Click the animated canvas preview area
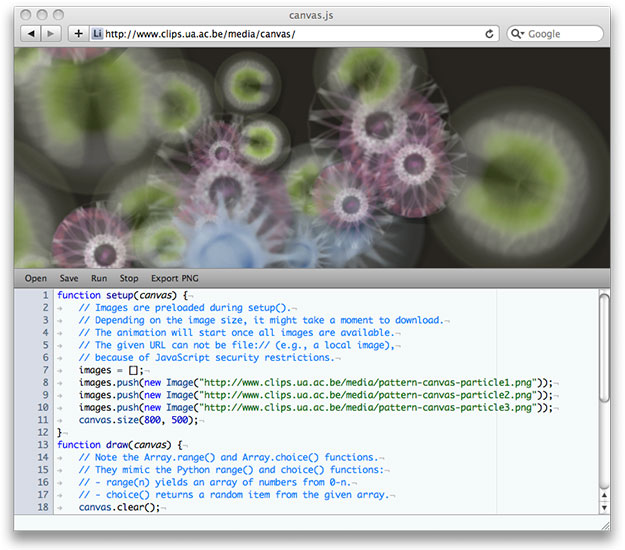 [310, 156]
